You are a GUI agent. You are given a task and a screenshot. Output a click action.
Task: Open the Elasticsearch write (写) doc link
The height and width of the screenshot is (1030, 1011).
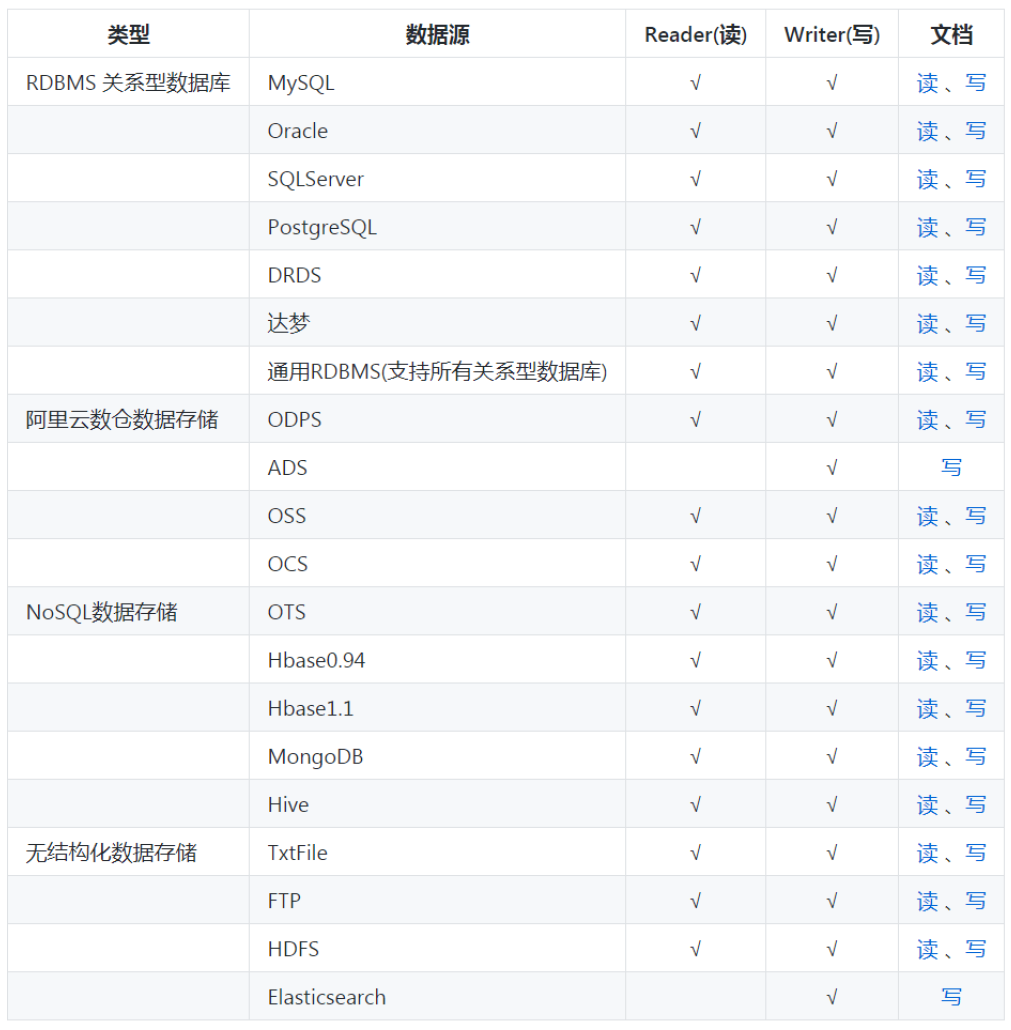951,997
